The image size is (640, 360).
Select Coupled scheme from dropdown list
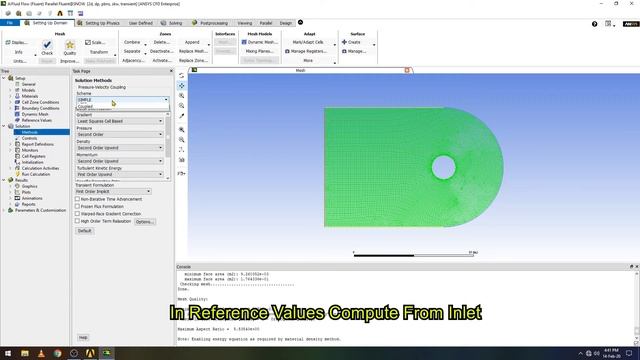(122, 107)
